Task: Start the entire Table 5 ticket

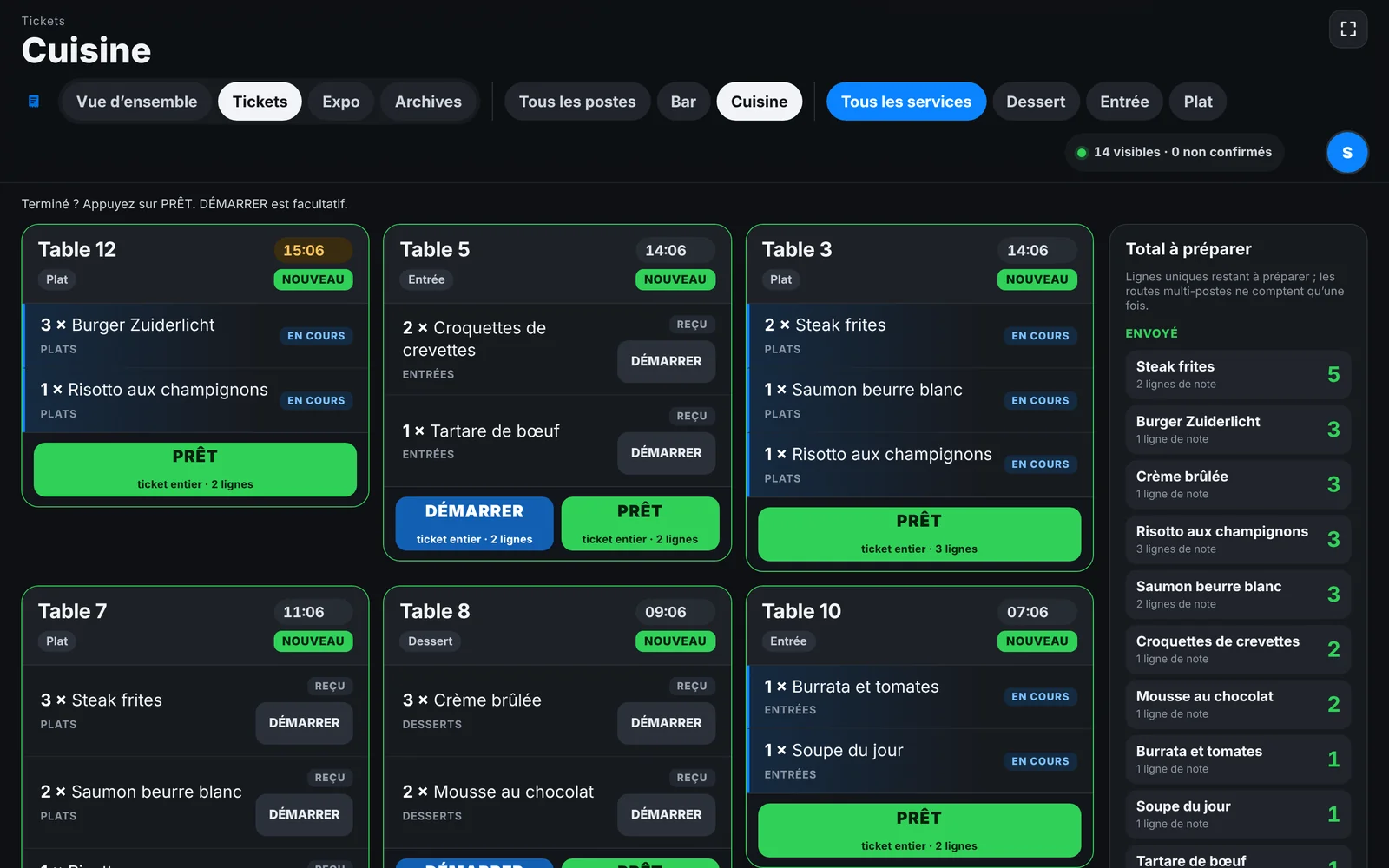Action: [474, 523]
